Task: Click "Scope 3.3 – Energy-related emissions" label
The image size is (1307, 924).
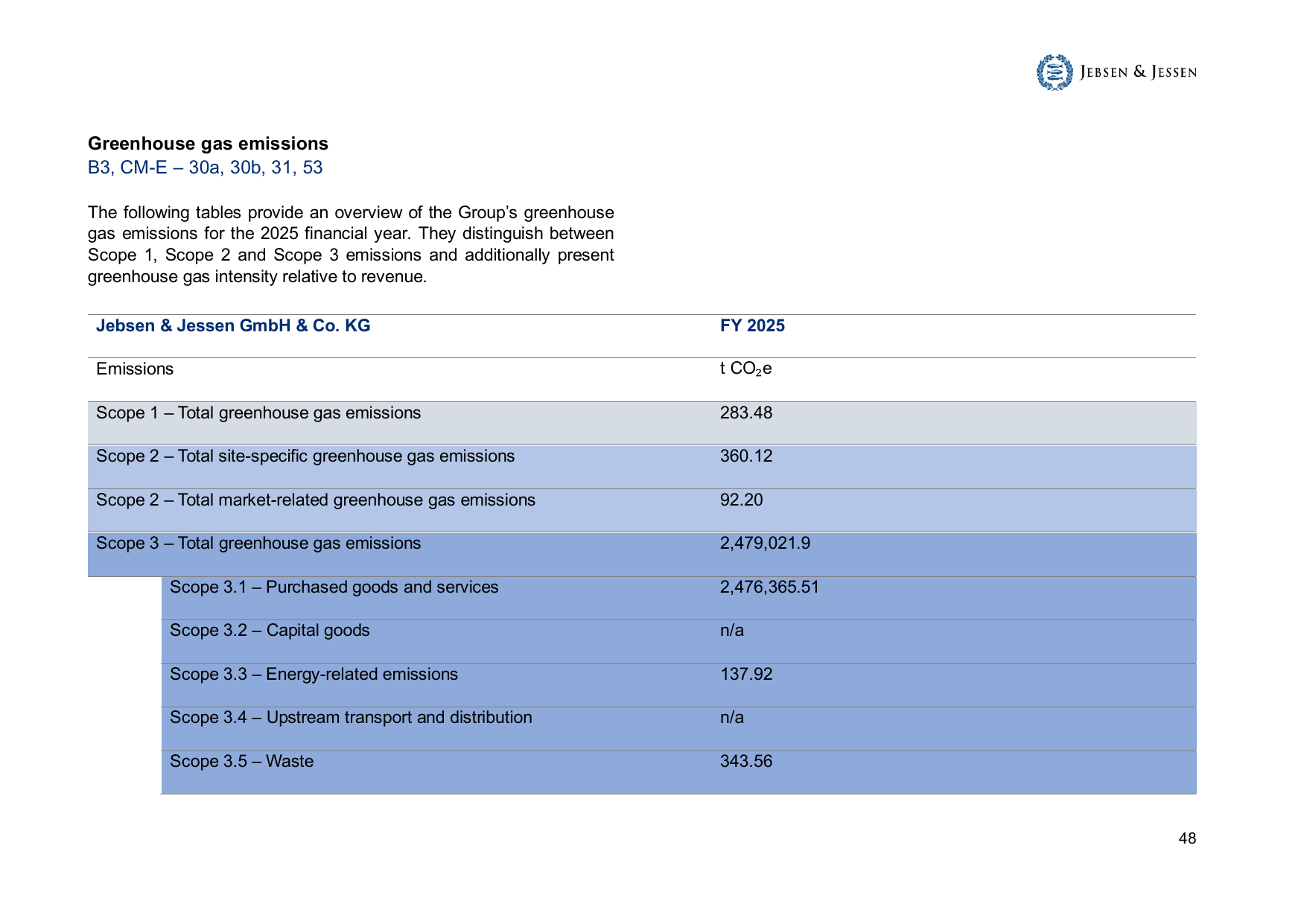Action: tap(314, 675)
